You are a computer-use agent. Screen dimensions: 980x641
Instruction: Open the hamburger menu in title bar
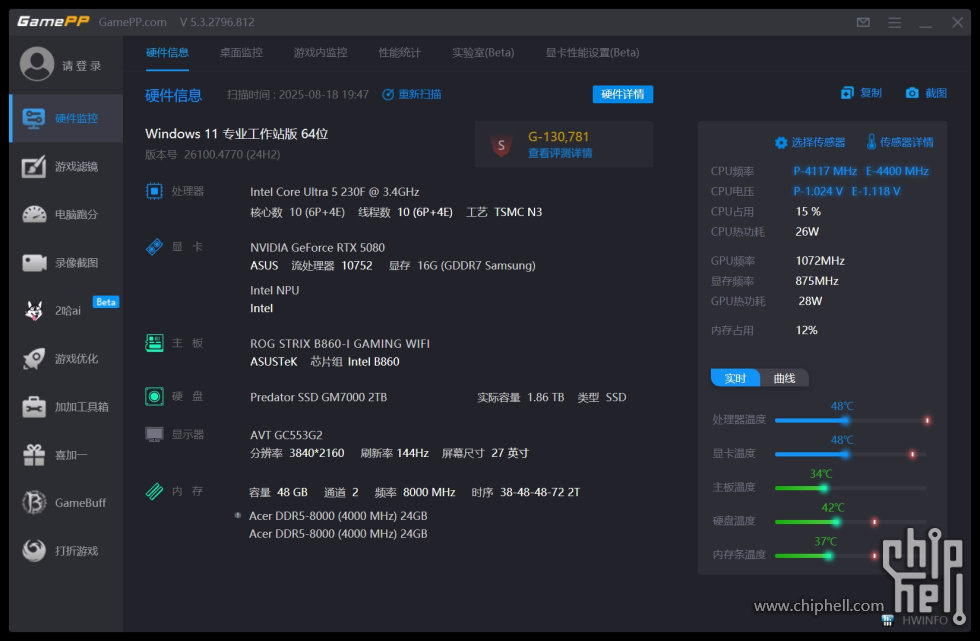click(894, 22)
